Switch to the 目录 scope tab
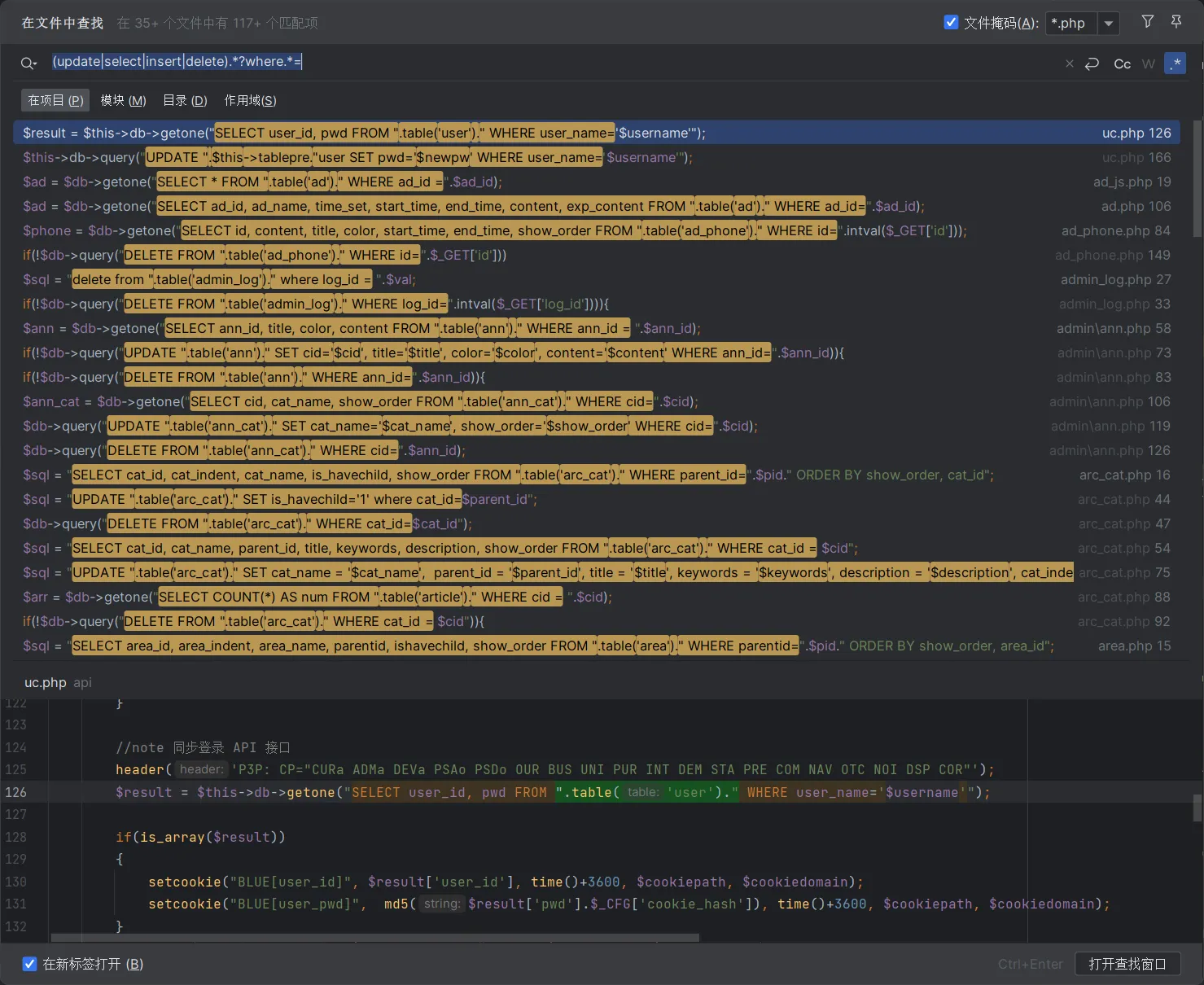The width and height of the screenshot is (1204, 985). (x=185, y=100)
